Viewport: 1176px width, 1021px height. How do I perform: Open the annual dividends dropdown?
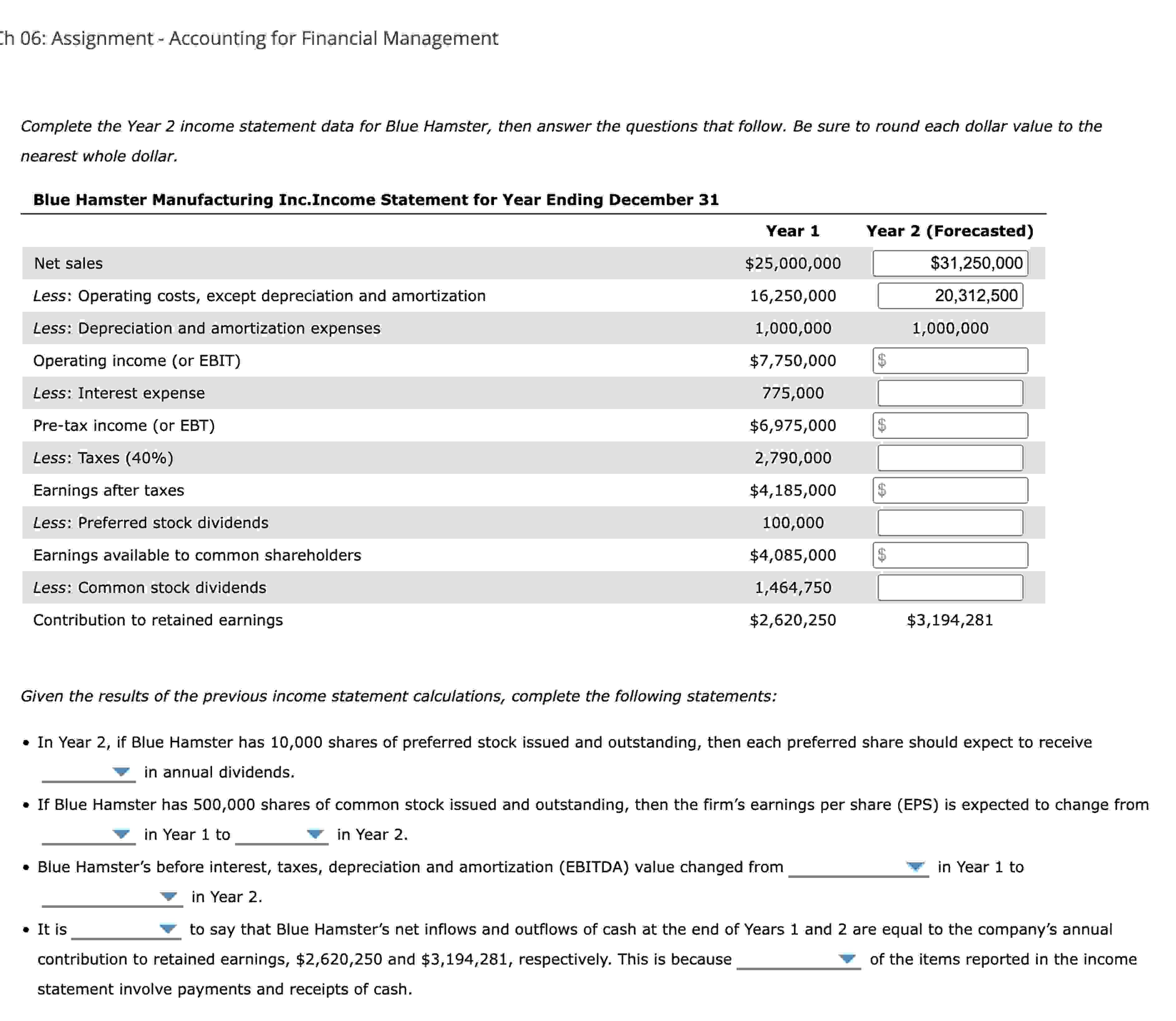point(121,773)
